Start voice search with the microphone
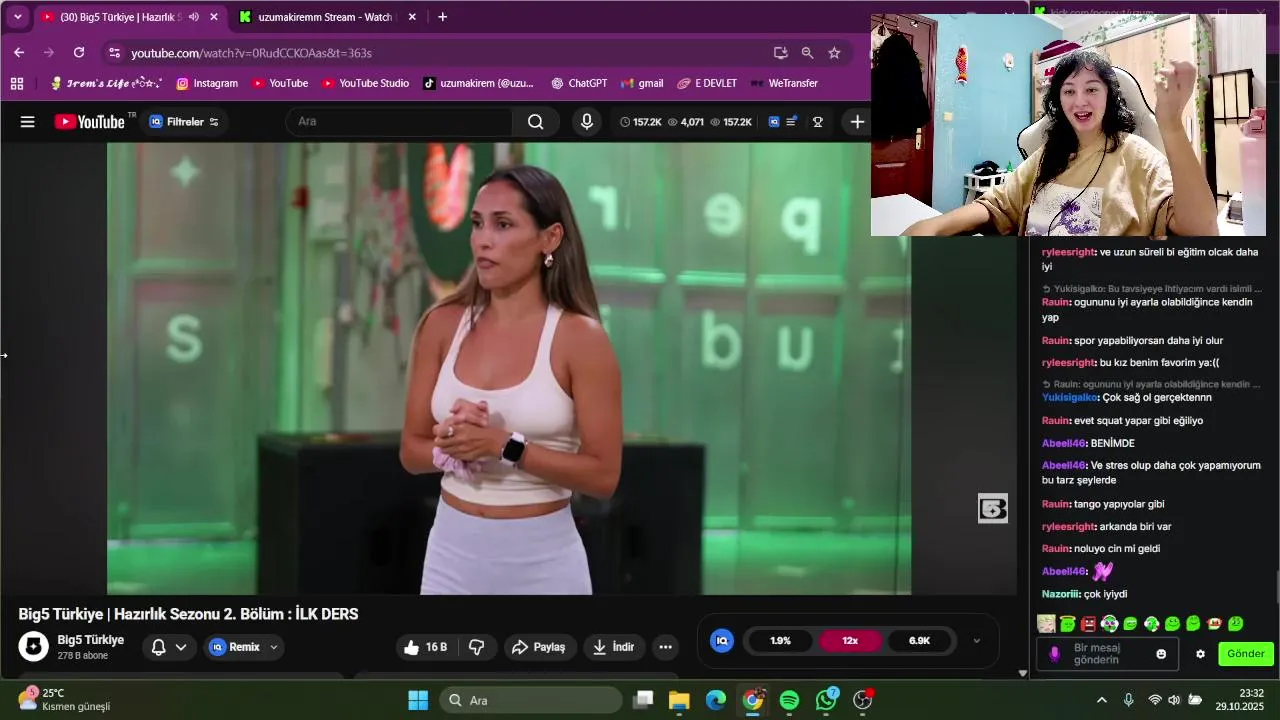Image resolution: width=1280 pixels, height=720 pixels. (x=587, y=122)
